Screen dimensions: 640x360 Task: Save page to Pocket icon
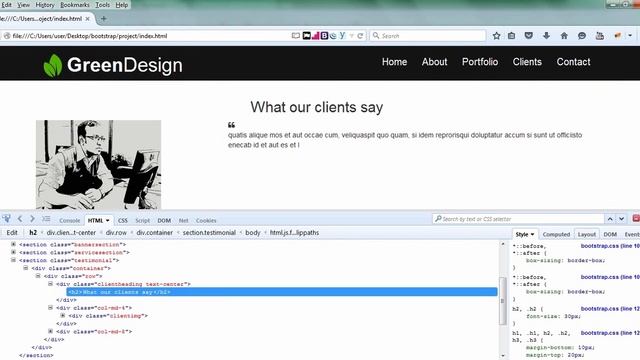point(529,36)
